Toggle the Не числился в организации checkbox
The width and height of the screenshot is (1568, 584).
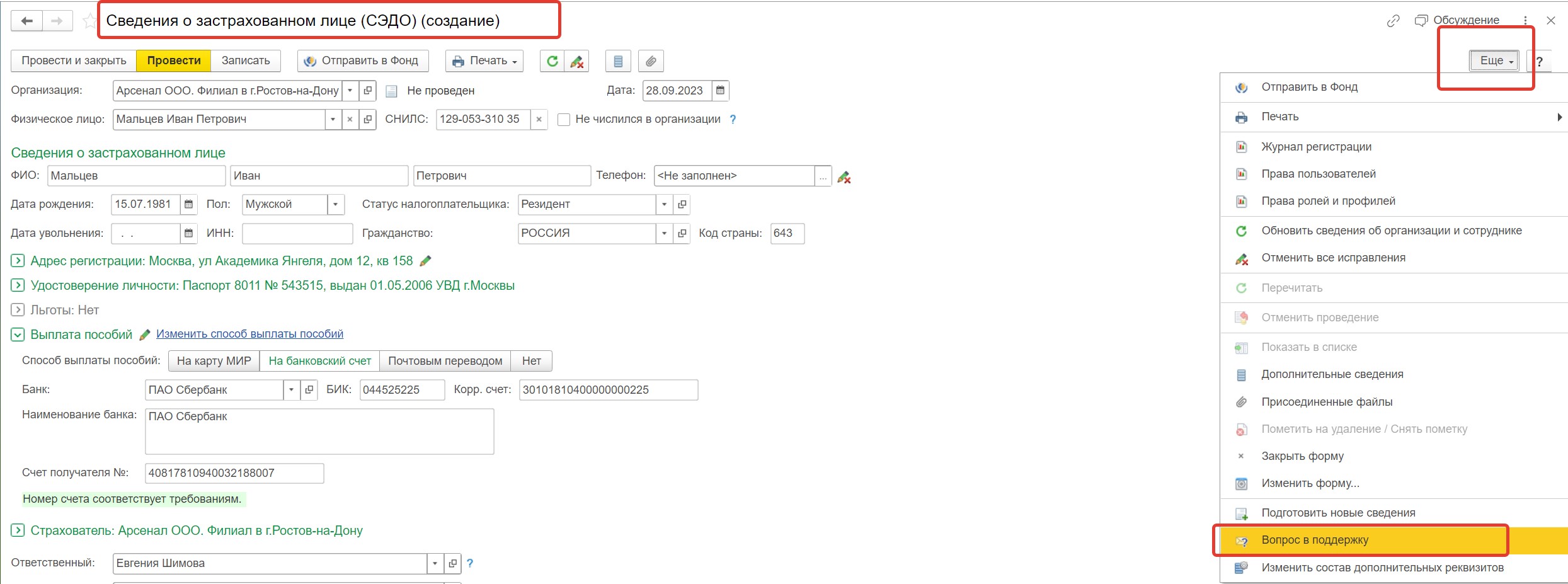click(x=564, y=120)
